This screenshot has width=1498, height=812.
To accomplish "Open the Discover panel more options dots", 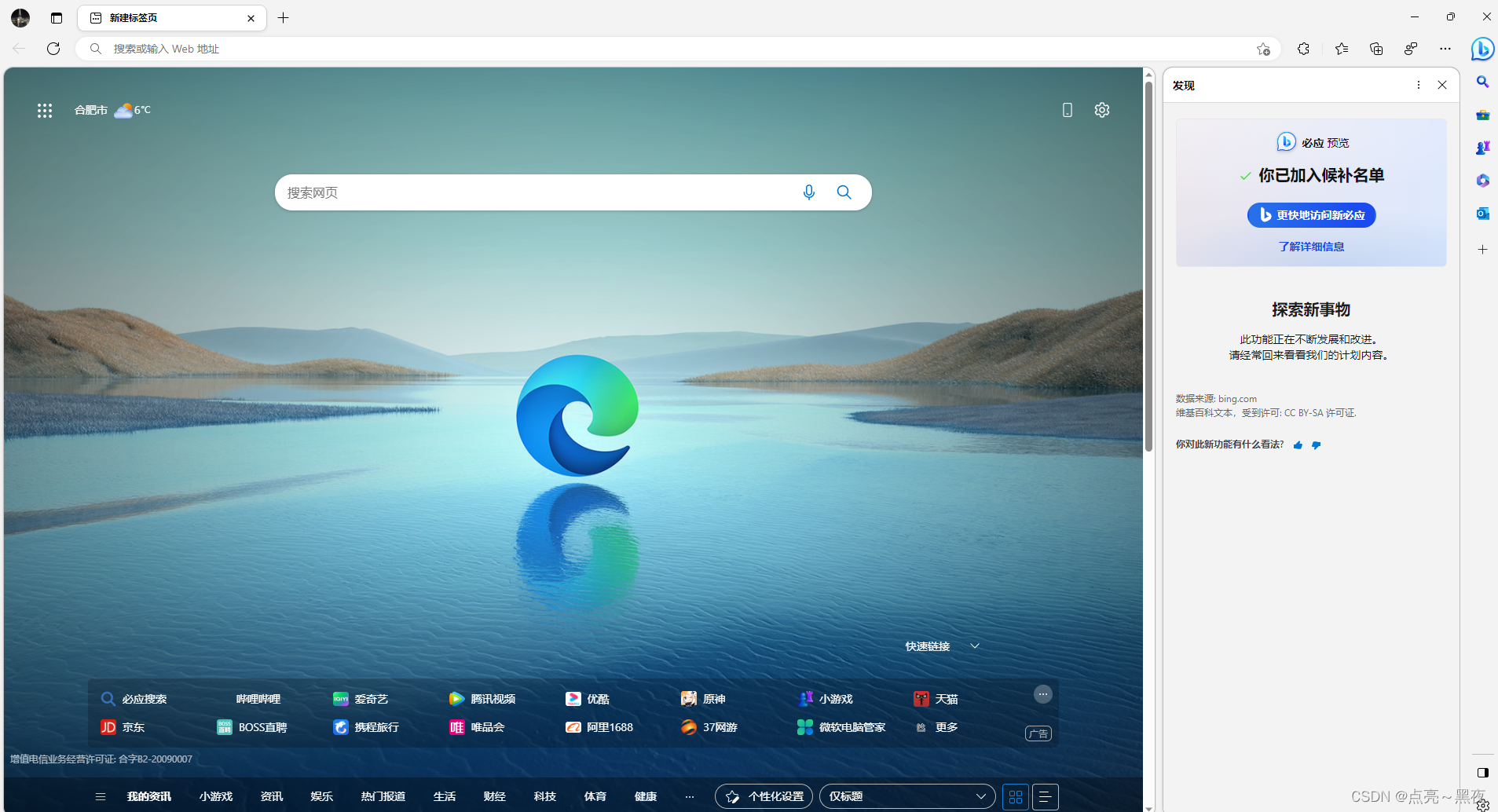I will (1419, 85).
